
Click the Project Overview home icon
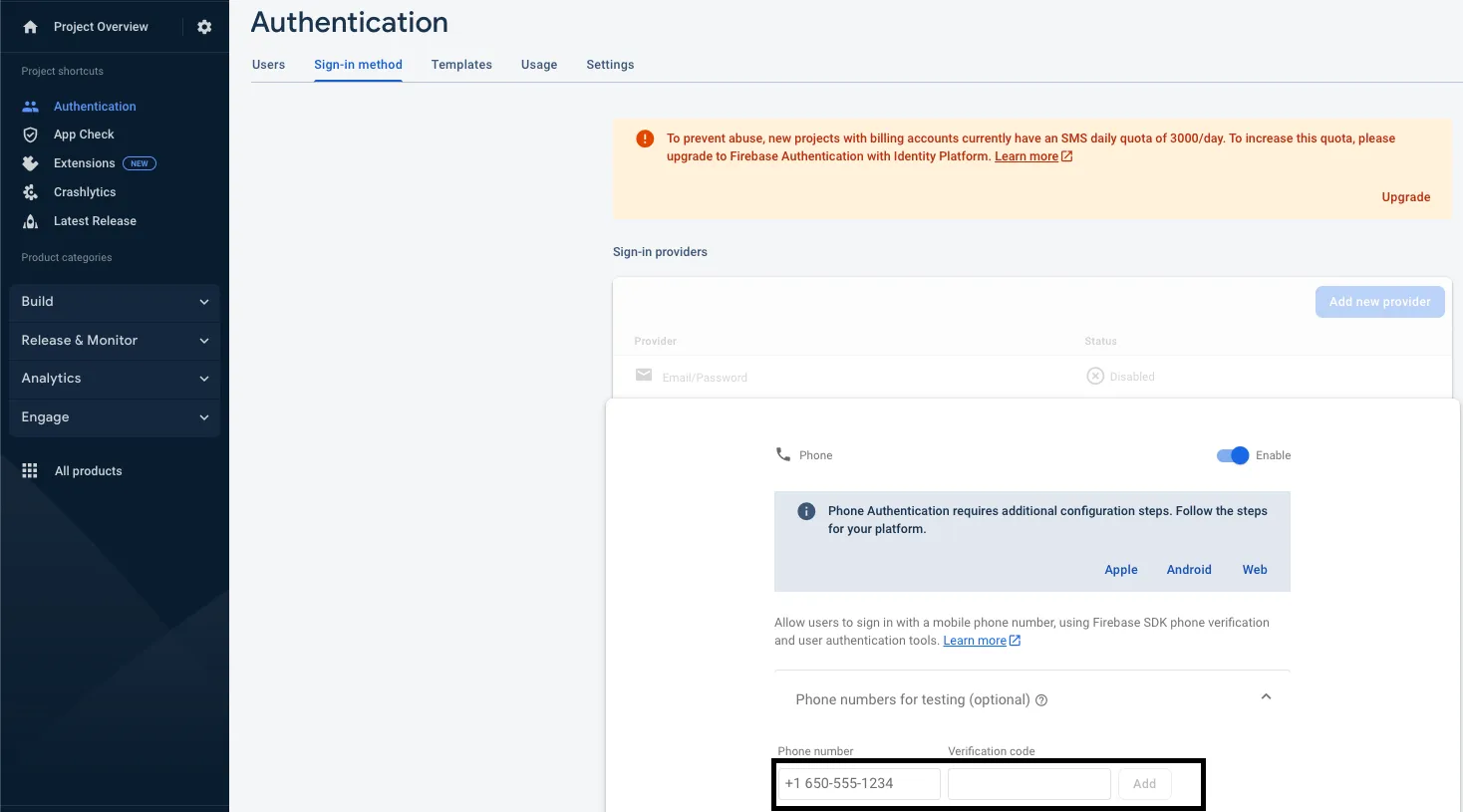(31, 27)
